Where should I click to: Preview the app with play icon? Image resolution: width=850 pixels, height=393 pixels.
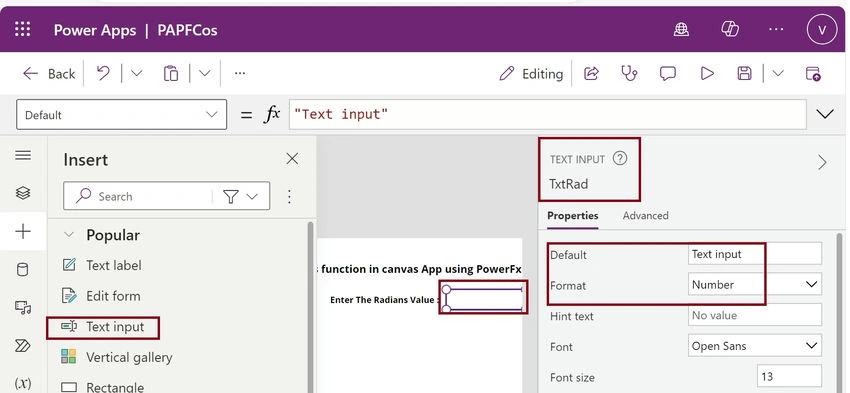coord(707,74)
